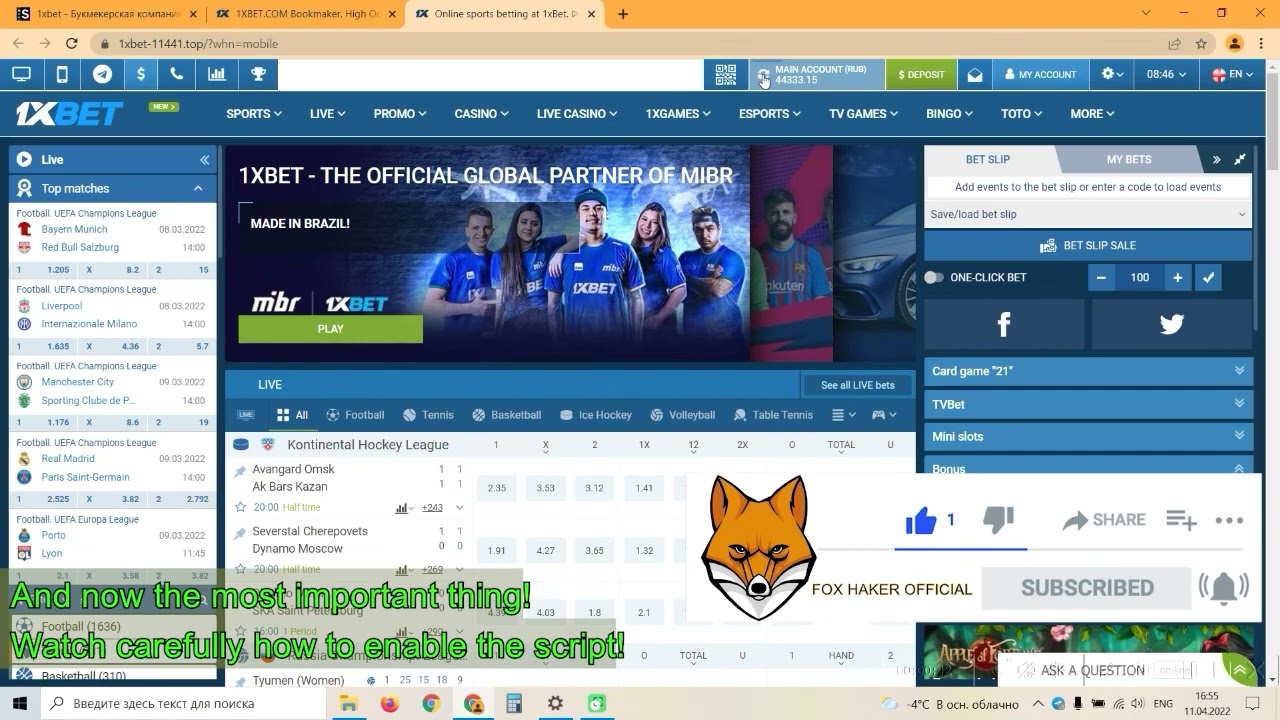The image size is (1280, 720).
Task: Select the Football live filter
Action: pos(356,415)
